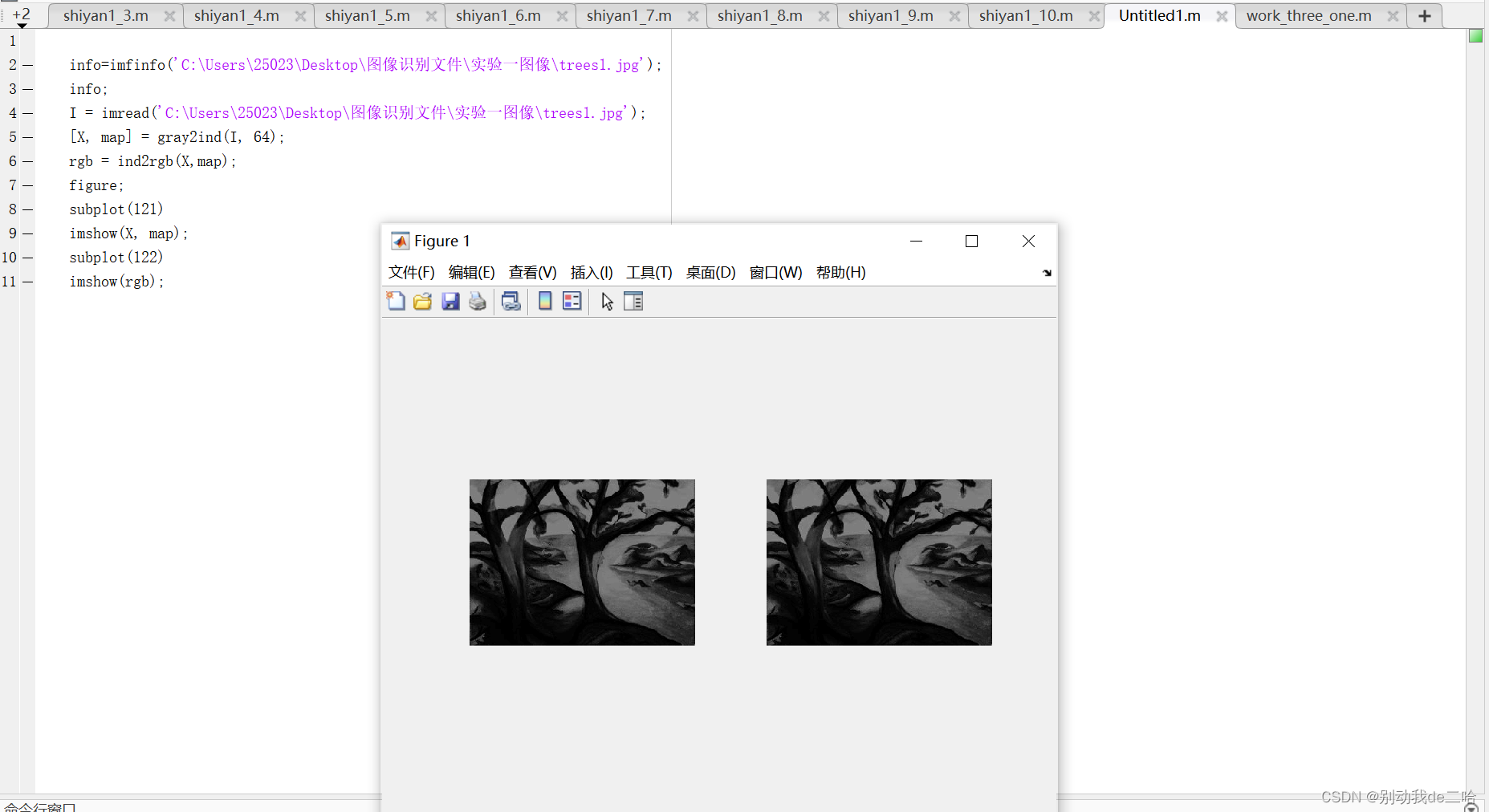Click the green code analyzer indicator square

point(1475,36)
